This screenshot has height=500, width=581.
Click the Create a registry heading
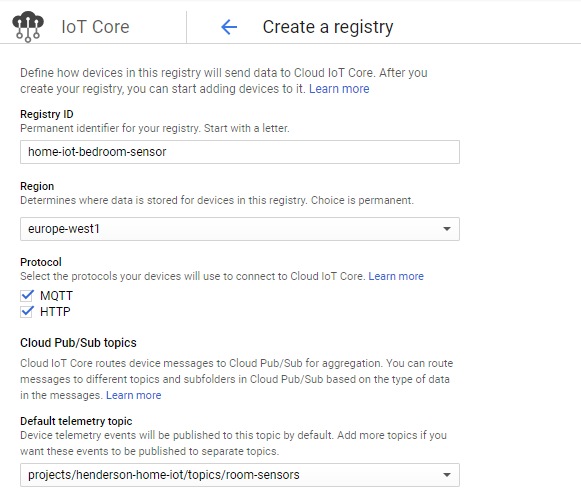click(x=328, y=27)
